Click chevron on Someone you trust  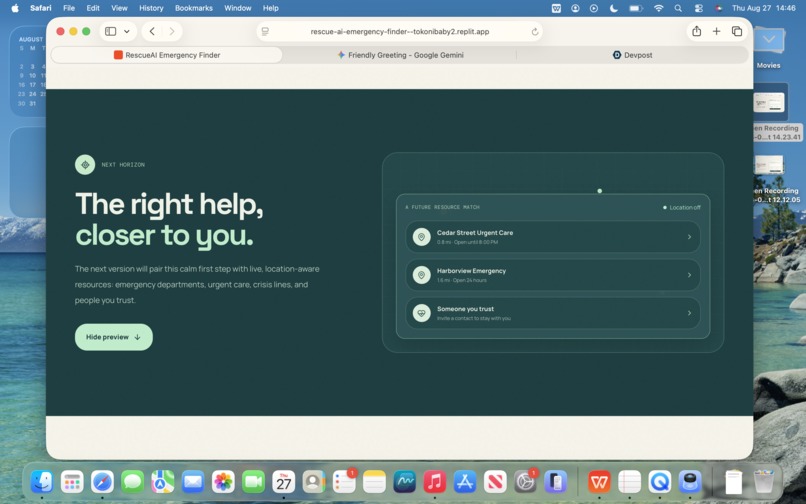click(689, 313)
